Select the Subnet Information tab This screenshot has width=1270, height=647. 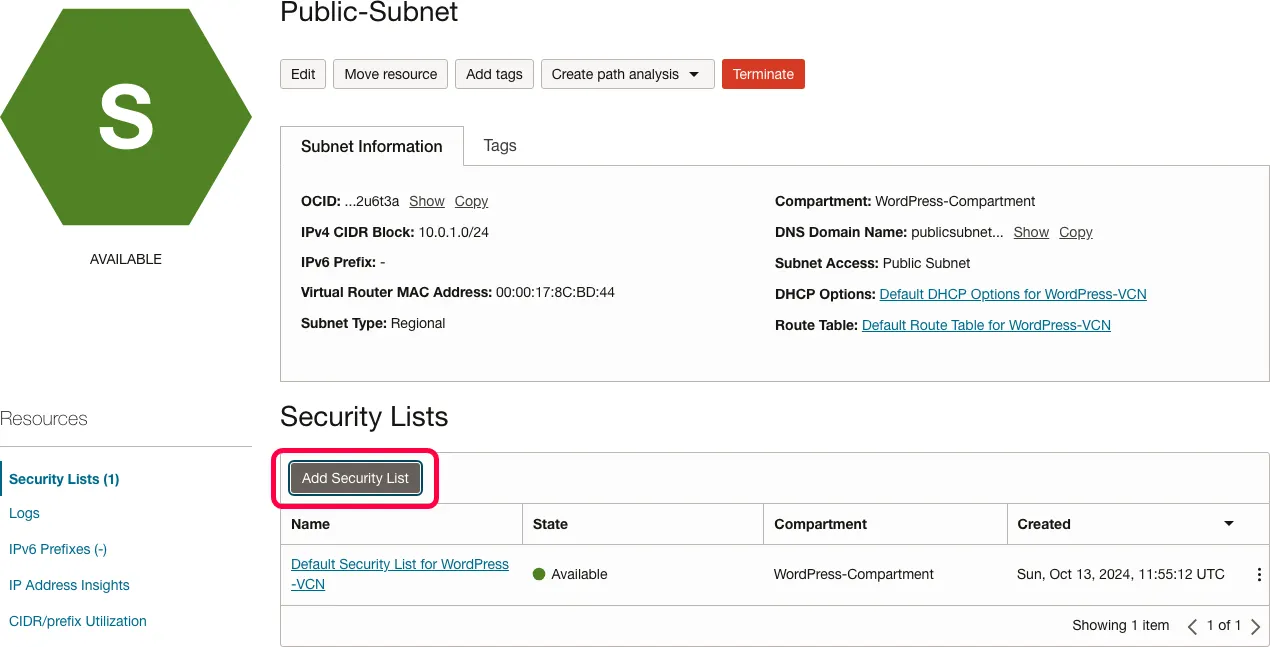(372, 146)
